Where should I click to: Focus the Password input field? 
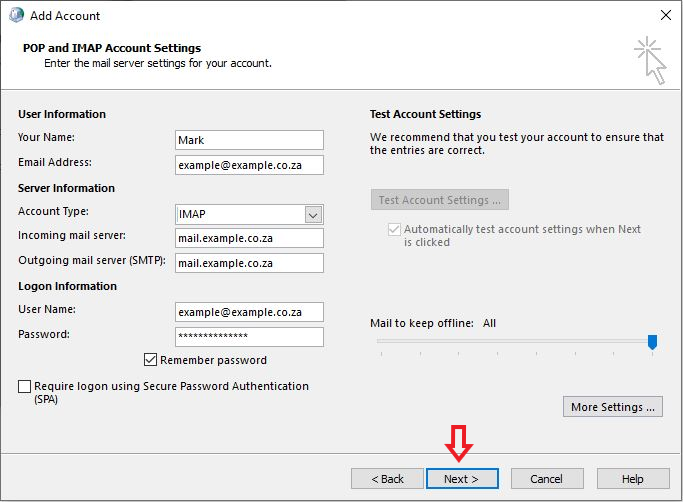pos(249,337)
